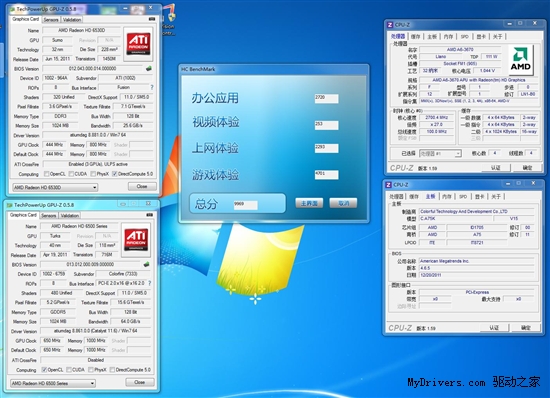Click the 视频体验 score field showing 253
Image resolution: width=550 pixels, height=398 pixels.
327,125
